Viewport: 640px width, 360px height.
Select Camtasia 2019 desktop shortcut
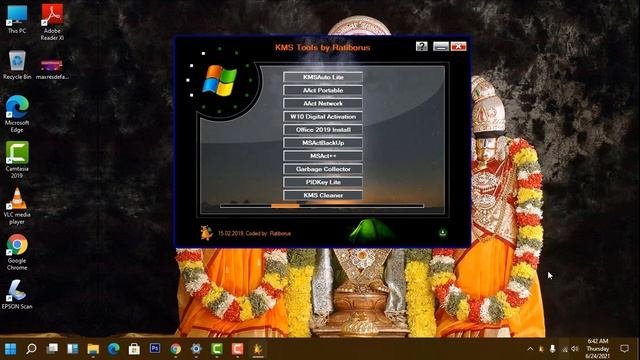17,160
